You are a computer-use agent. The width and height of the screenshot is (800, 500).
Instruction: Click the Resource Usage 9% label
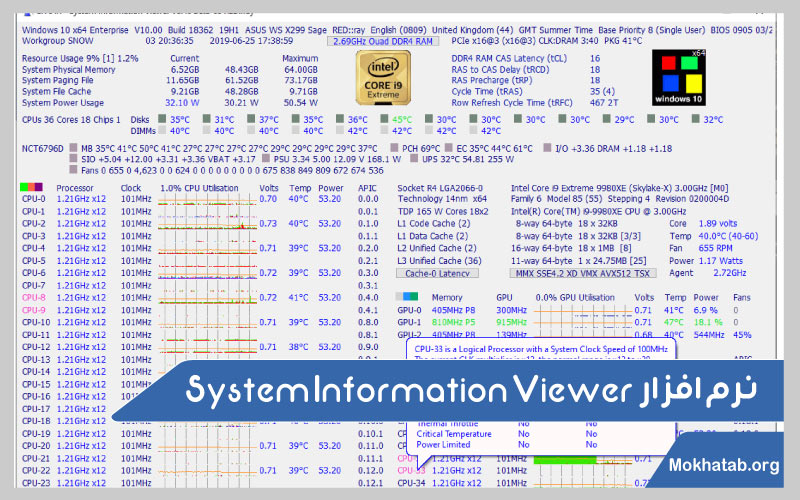click(x=80, y=59)
